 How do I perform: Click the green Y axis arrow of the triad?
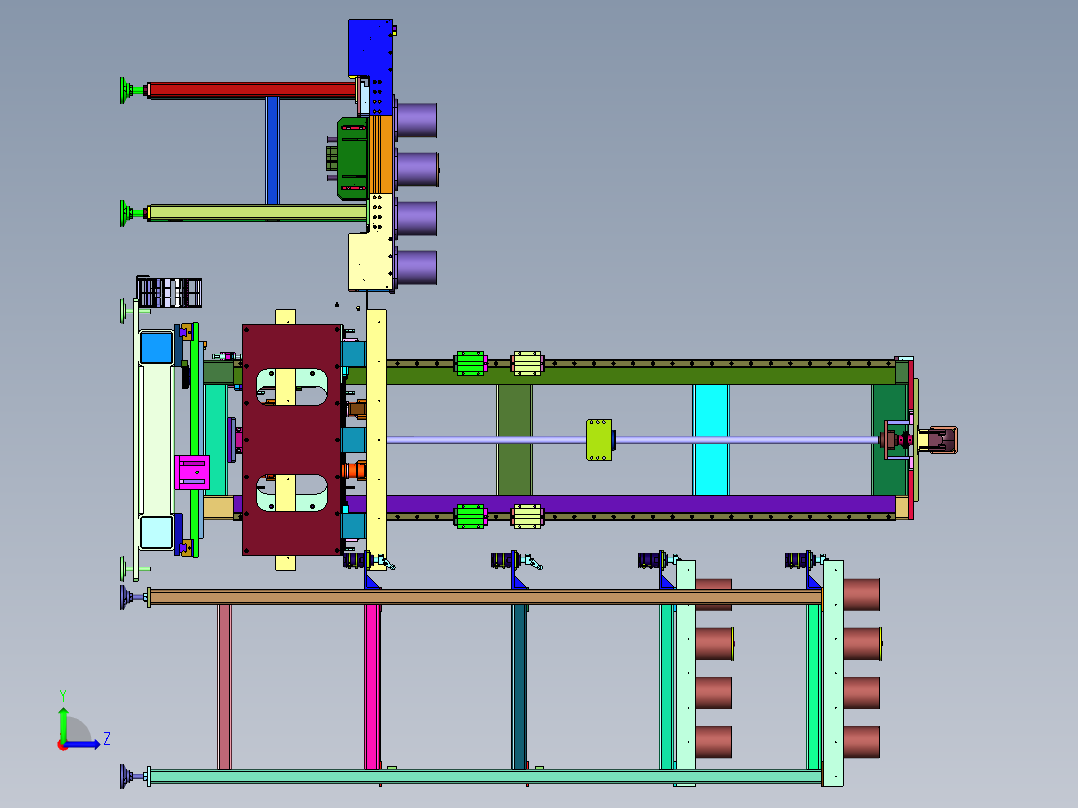(63, 723)
